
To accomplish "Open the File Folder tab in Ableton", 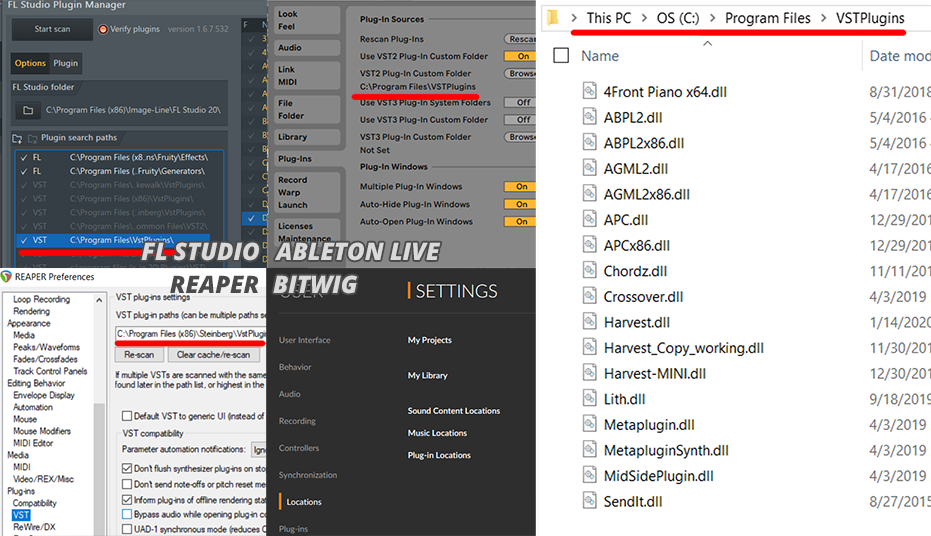I will coord(306,109).
